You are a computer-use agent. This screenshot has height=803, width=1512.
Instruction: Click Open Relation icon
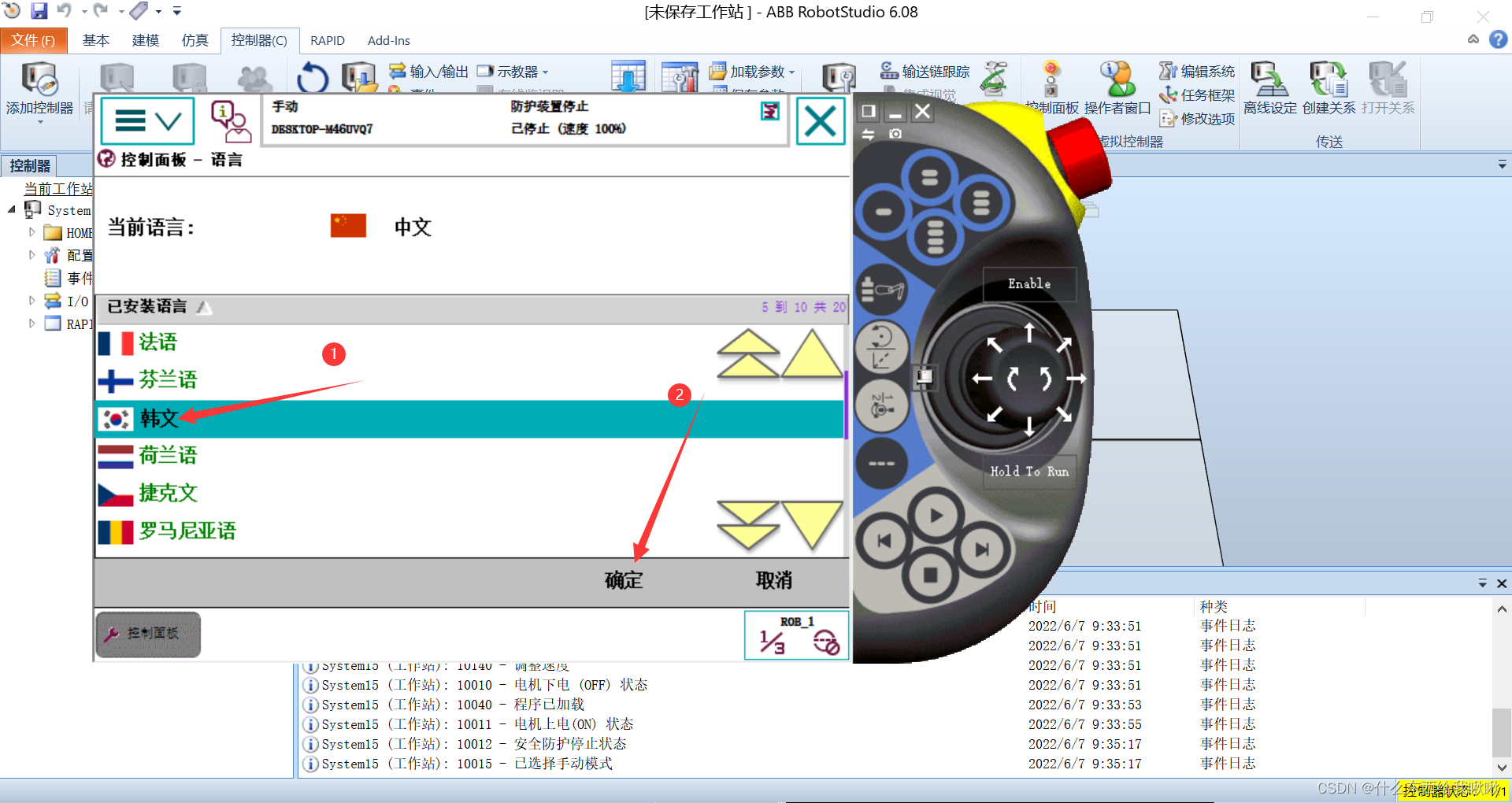(x=1388, y=88)
